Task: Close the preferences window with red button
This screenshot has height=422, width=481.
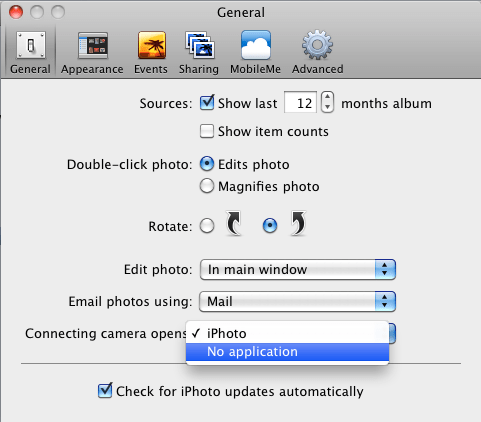Action: pos(16,12)
